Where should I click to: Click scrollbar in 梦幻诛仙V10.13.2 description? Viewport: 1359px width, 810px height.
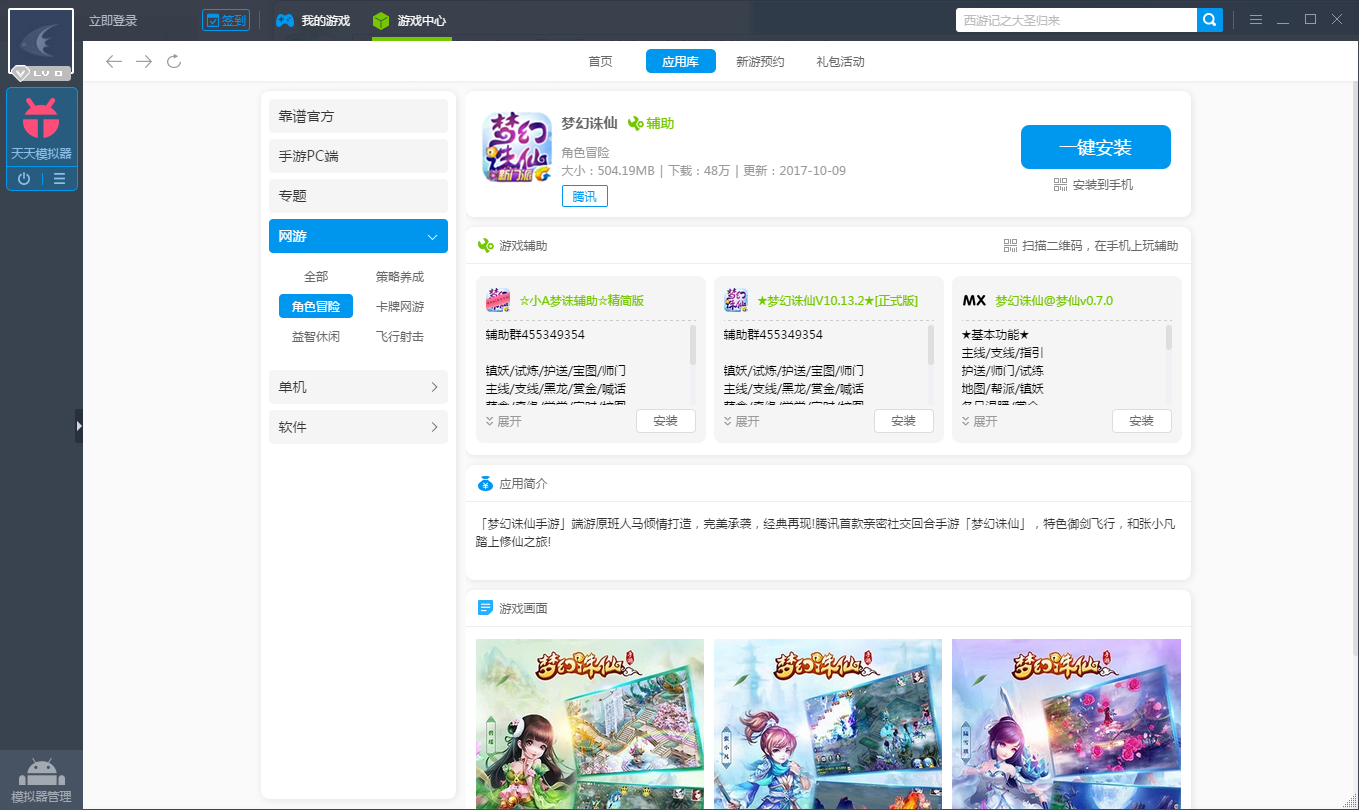(x=931, y=345)
